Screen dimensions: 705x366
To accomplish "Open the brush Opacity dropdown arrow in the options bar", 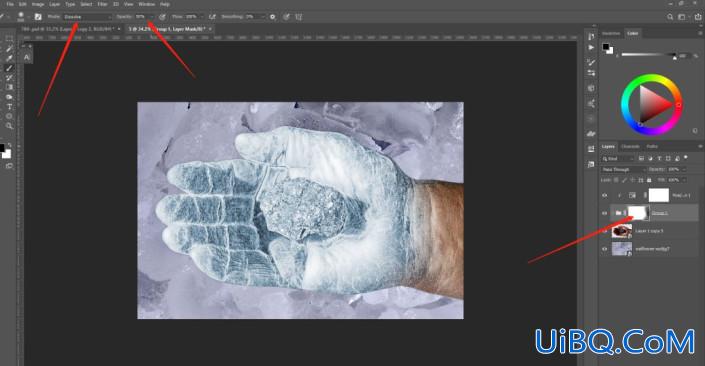I will coord(152,17).
